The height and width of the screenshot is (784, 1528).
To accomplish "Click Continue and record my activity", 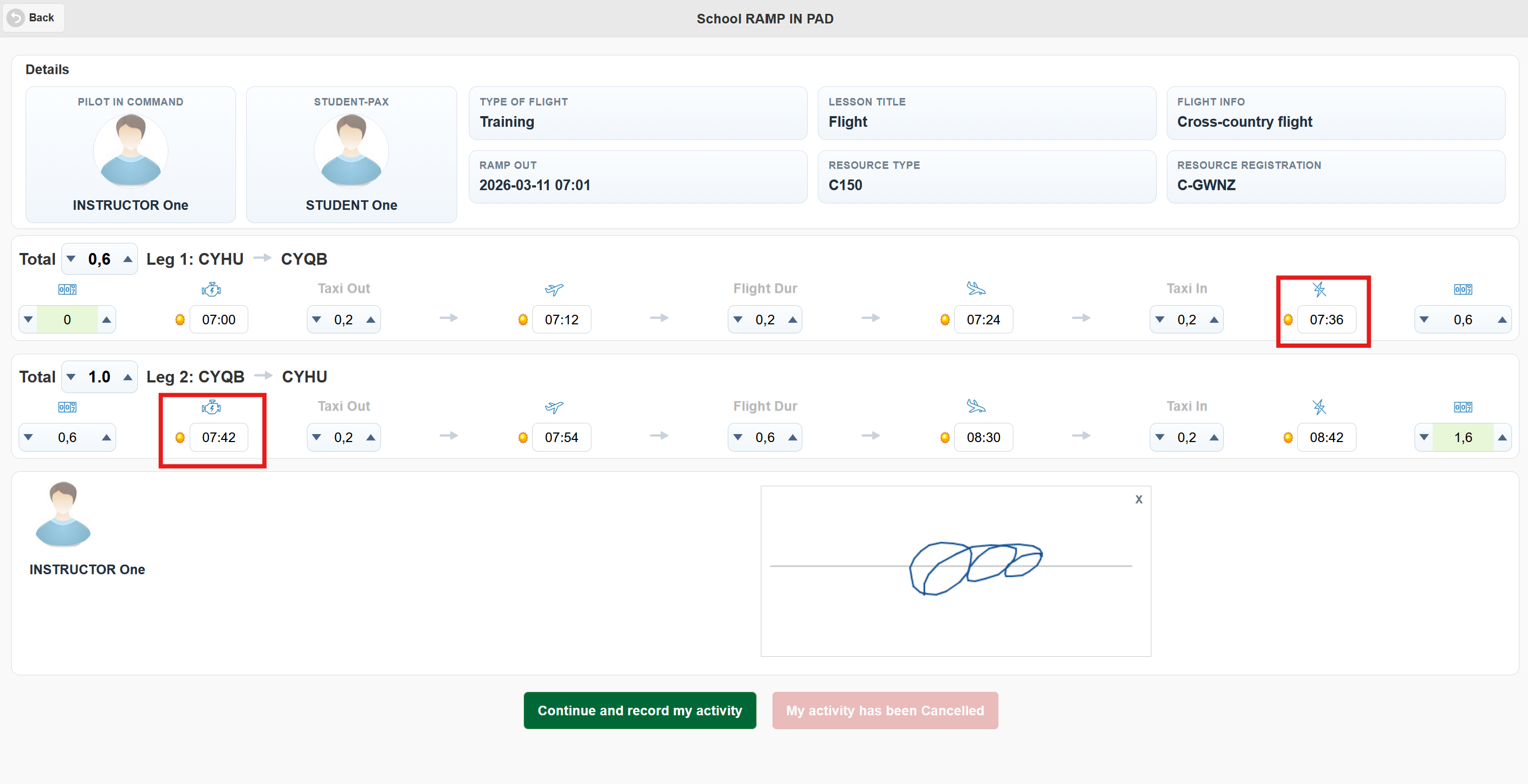I will [x=639, y=710].
